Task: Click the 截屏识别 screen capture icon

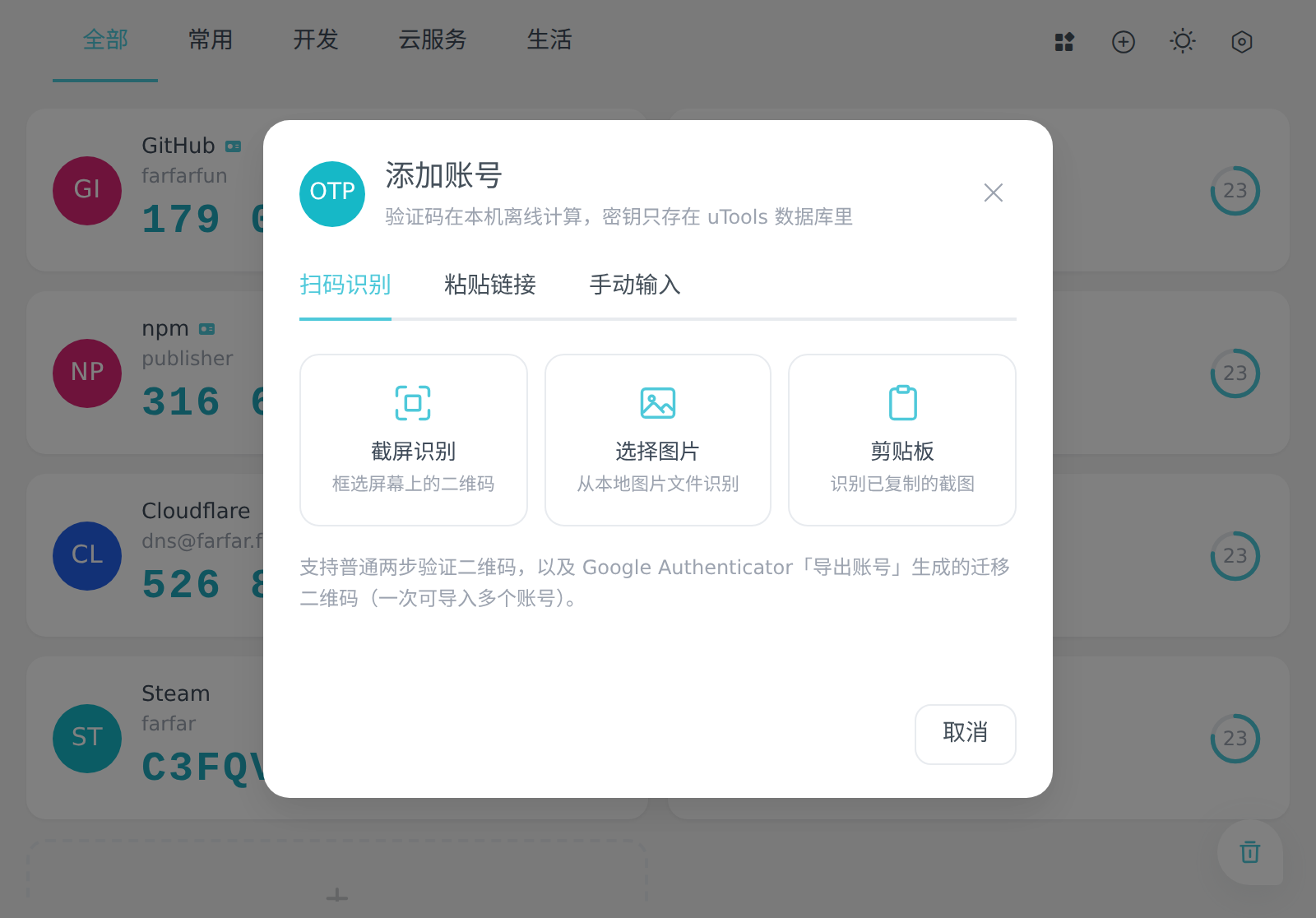Action: tap(413, 403)
